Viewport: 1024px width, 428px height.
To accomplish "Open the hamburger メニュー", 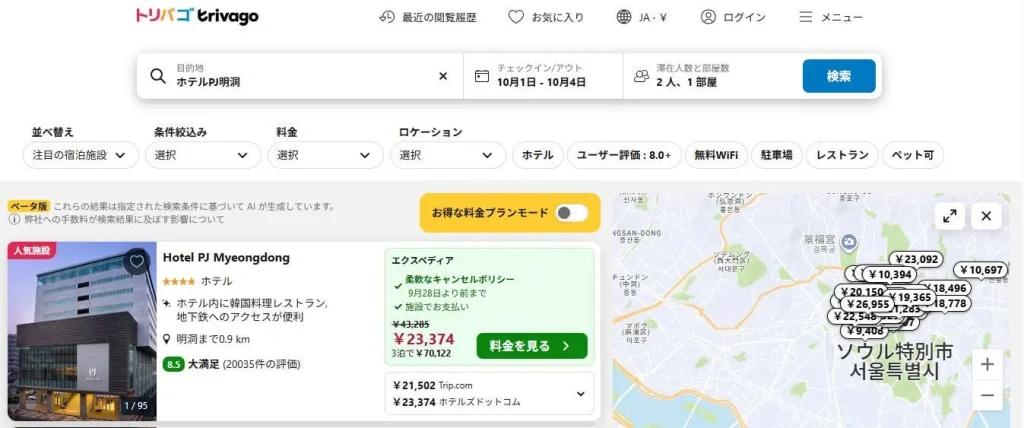I will click(x=831, y=18).
